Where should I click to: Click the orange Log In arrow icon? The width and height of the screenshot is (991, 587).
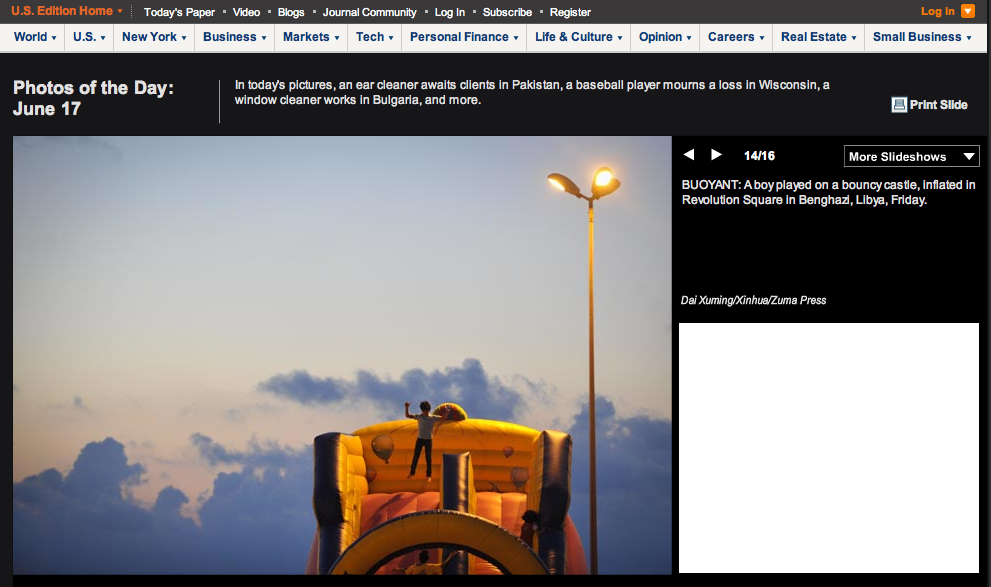(967, 12)
